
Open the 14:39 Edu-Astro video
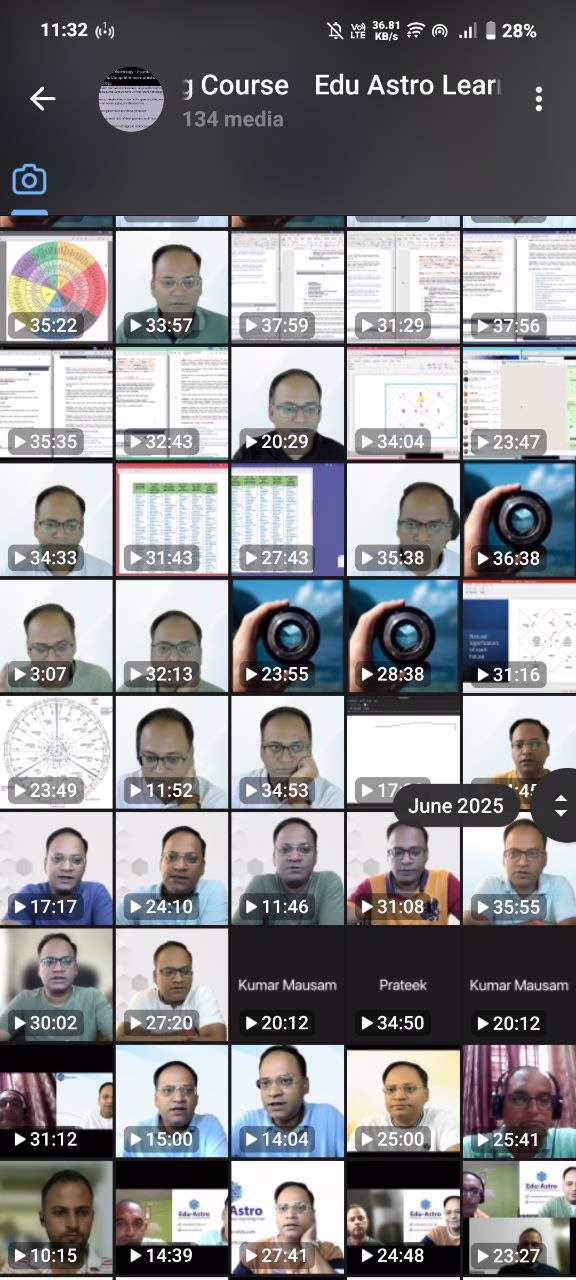(x=172, y=1216)
